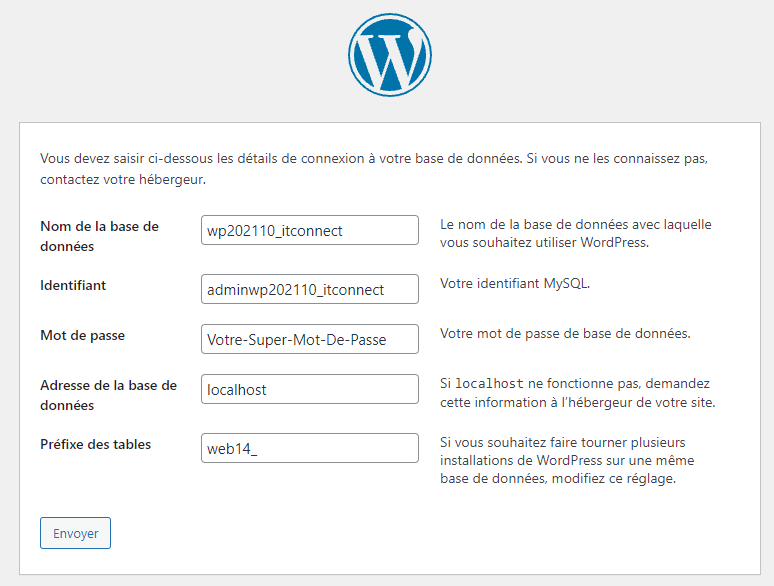Click the 'Identifiant' label
The width and height of the screenshot is (774, 586).
[73, 285]
